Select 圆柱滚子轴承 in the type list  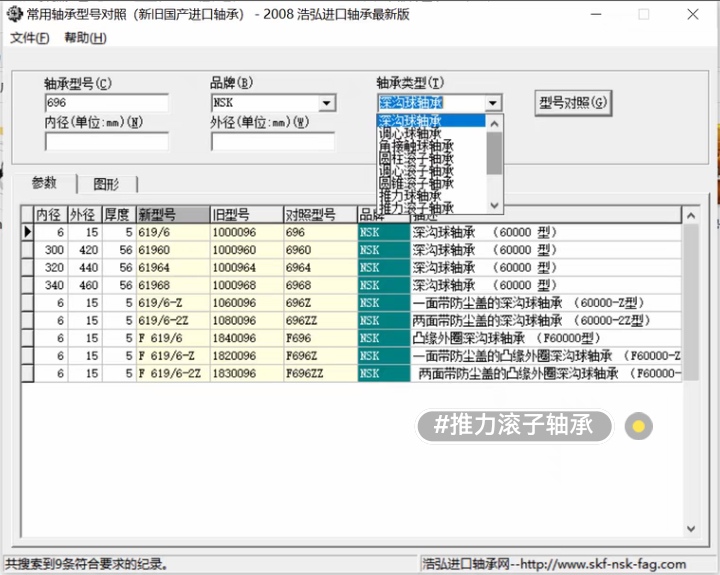(431, 158)
